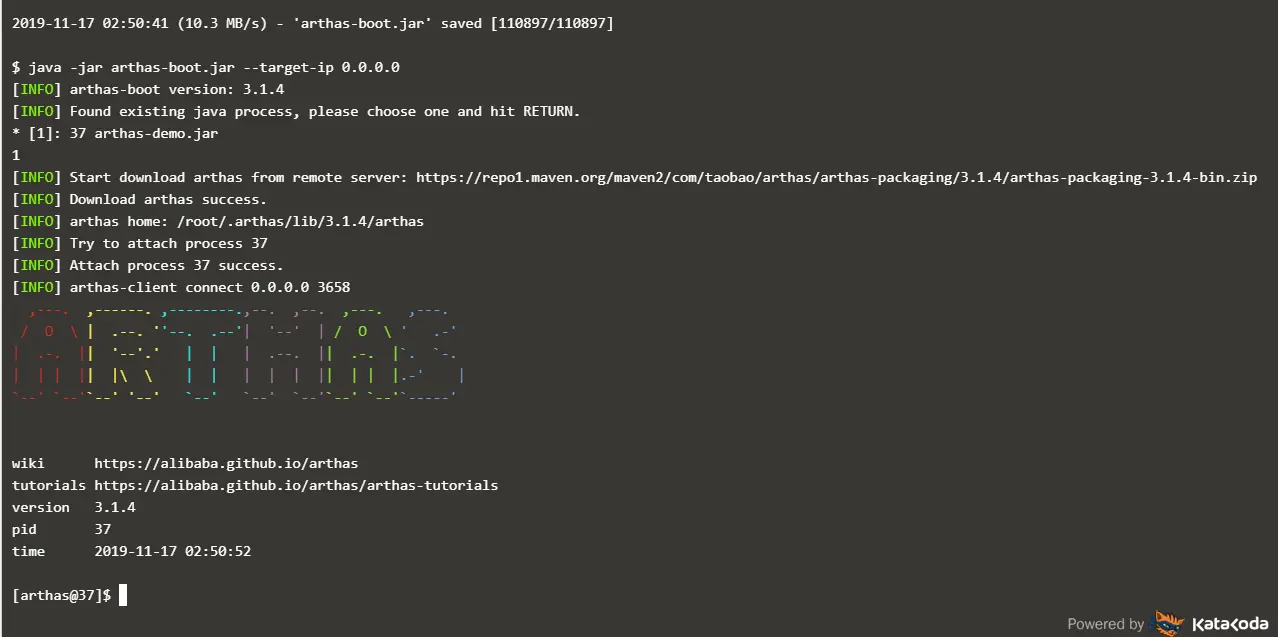Click the Katacoda logo icon
1278x637 pixels.
click(x=1169, y=623)
